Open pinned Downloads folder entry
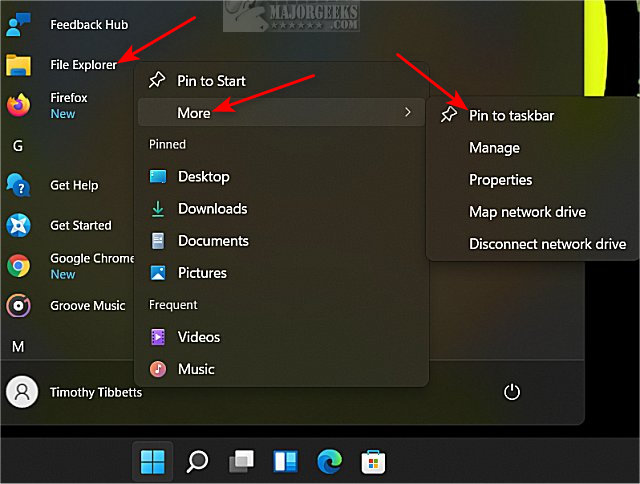The width and height of the screenshot is (640, 484). (x=281, y=209)
